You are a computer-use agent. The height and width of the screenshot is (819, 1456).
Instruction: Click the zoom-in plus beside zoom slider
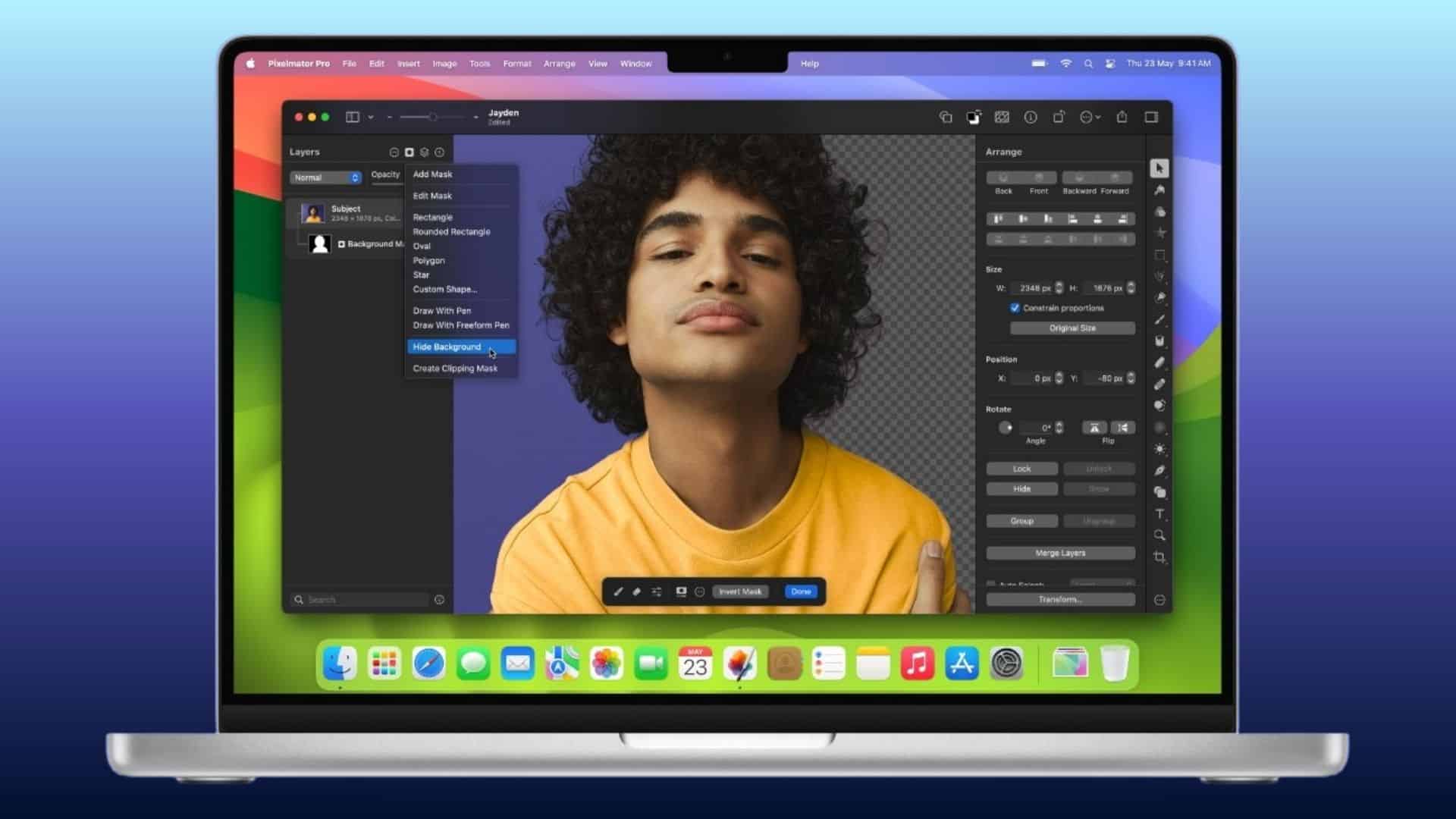pyautogui.click(x=475, y=117)
